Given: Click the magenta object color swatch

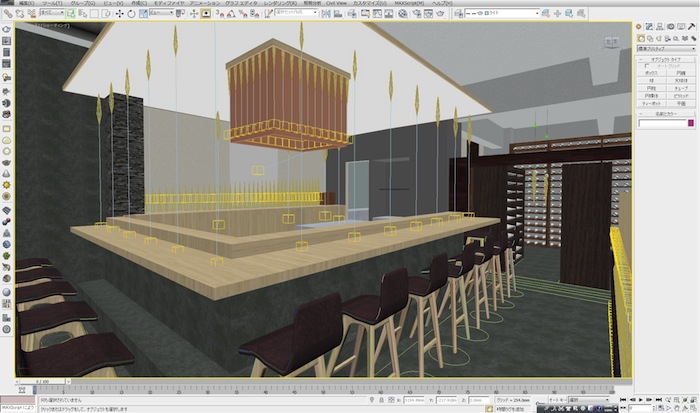Looking at the screenshot, I should [689, 123].
